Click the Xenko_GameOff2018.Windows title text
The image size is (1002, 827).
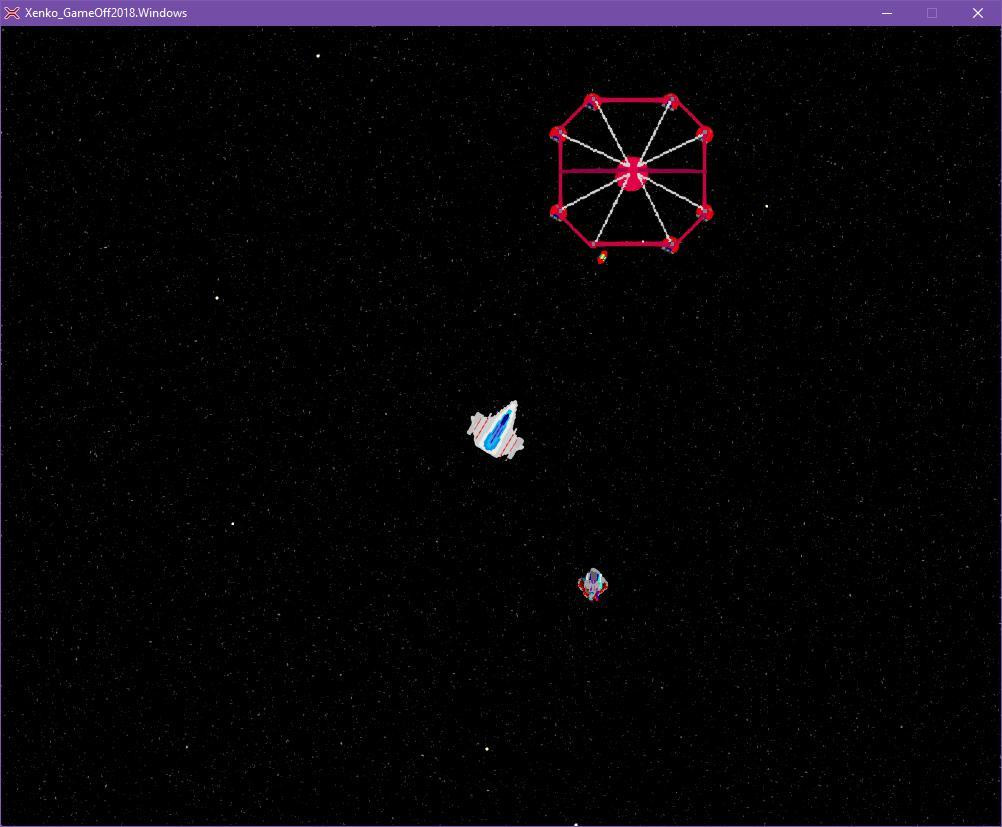(x=106, y=13)
